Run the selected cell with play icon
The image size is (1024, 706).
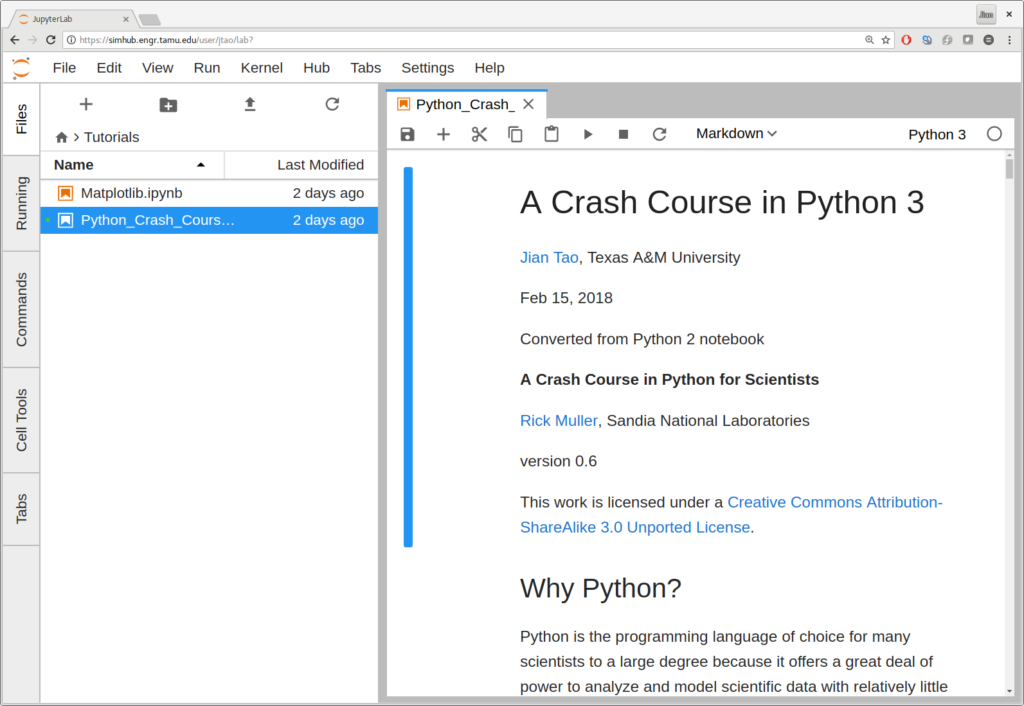tap(588, 134)
